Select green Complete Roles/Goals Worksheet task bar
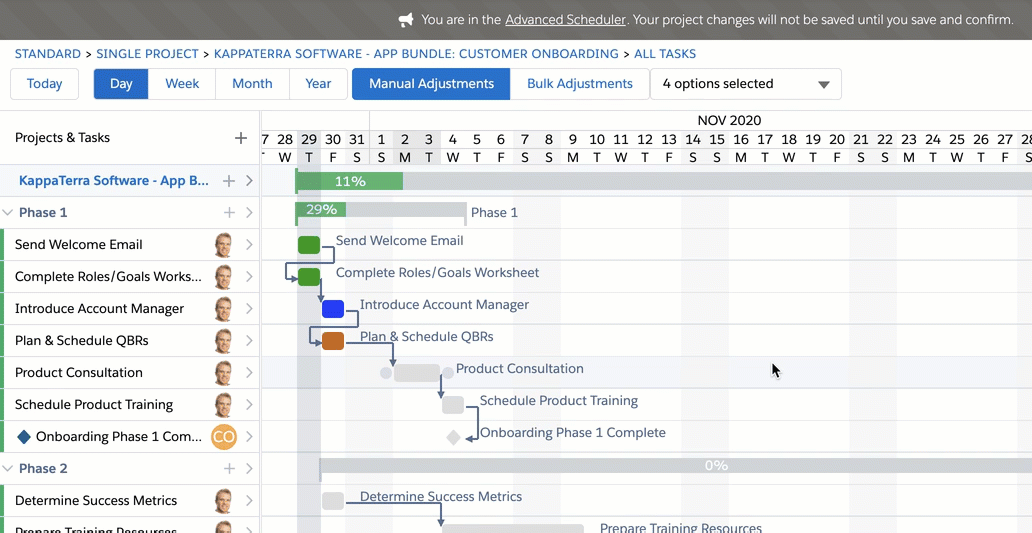Screen dimensions: 1032x533 coord(309,277)
